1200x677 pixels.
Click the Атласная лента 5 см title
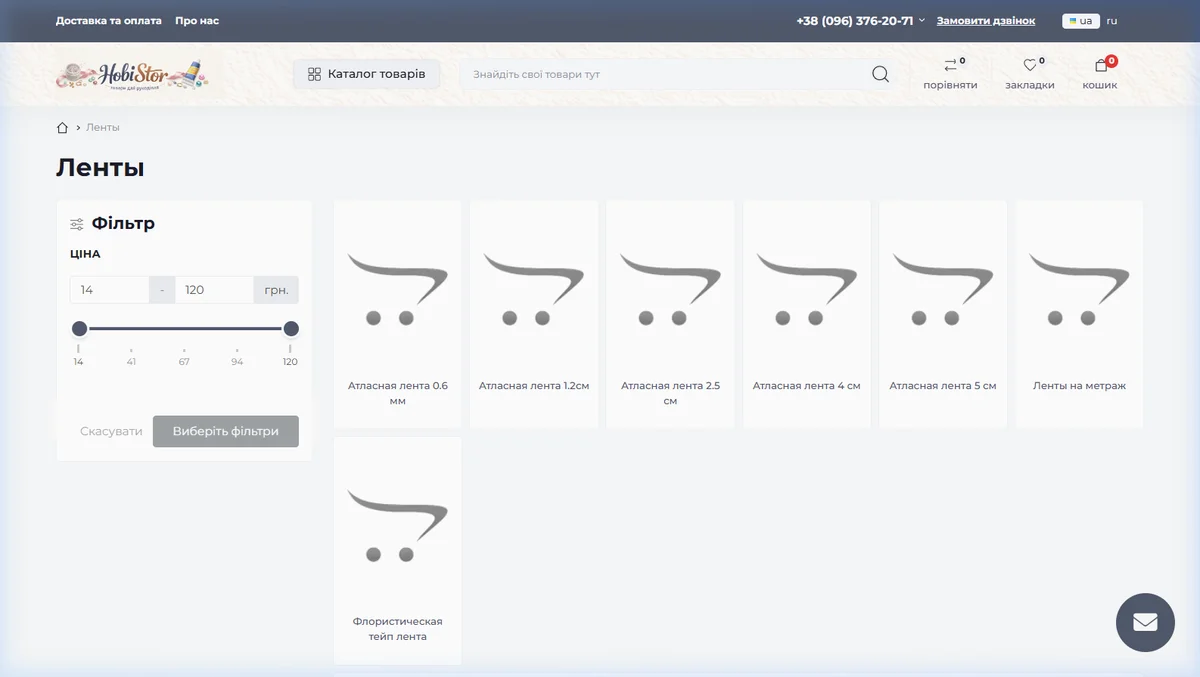point(943,385)
